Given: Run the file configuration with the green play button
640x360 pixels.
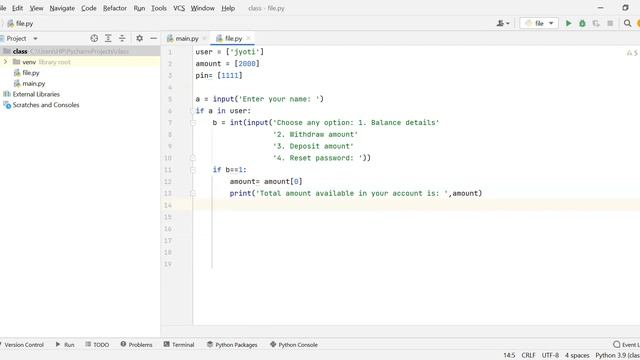Looking at the screenshot, I should tap(568, 23).
